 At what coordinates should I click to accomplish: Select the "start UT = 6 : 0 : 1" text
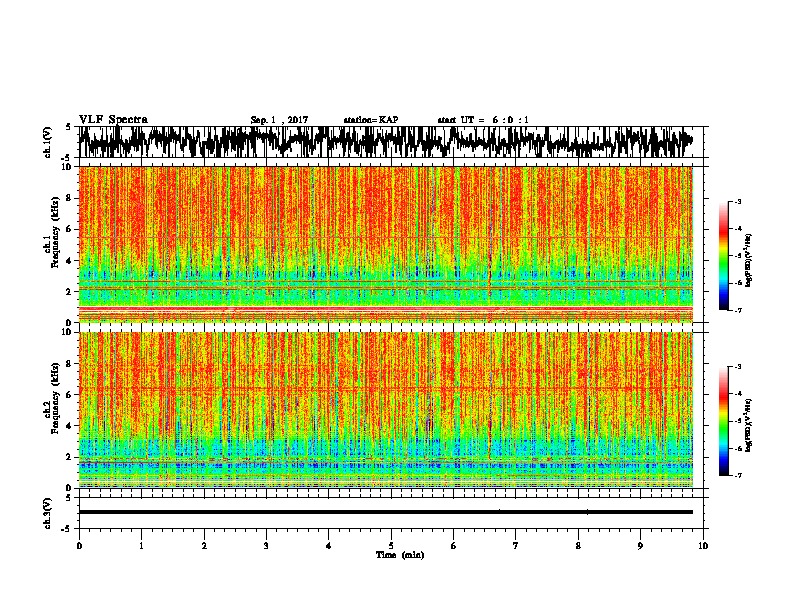tap(483, 120)
